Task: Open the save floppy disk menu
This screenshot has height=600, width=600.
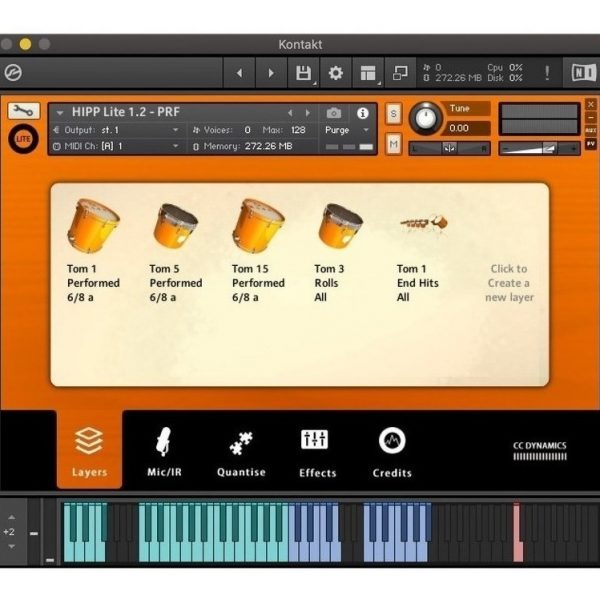Action: pyautogui.click(x=303, y=73)
